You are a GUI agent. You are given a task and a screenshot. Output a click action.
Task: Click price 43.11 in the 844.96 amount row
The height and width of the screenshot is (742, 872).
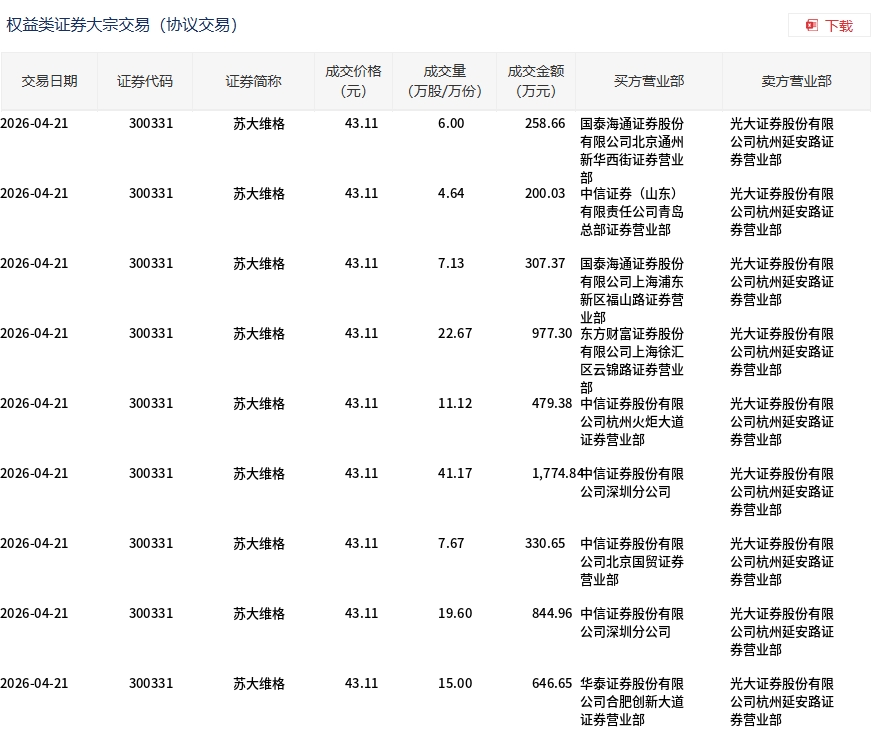[x=361, y=614]
